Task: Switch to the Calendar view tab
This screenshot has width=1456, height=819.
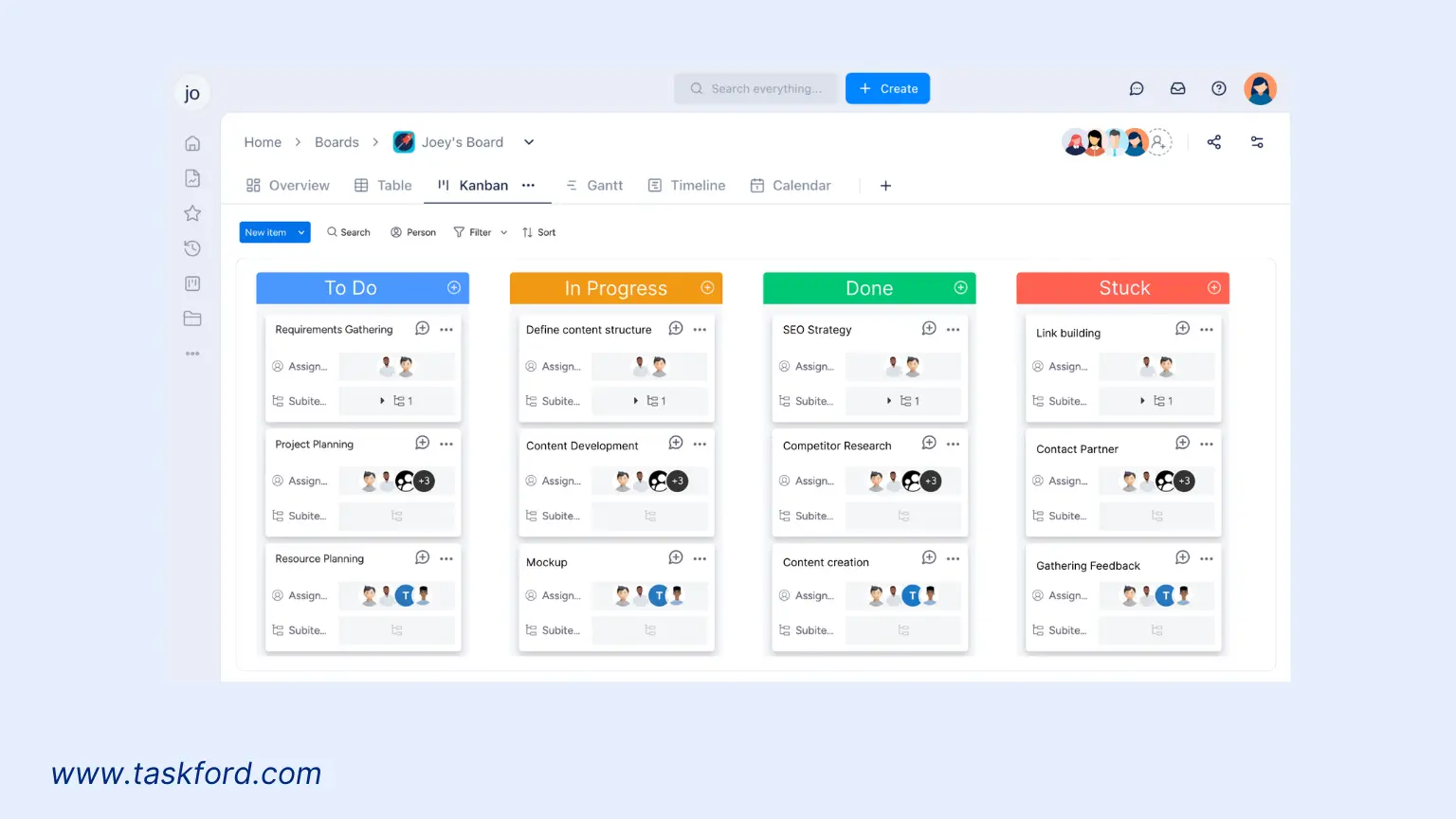Action: point(791,186)
